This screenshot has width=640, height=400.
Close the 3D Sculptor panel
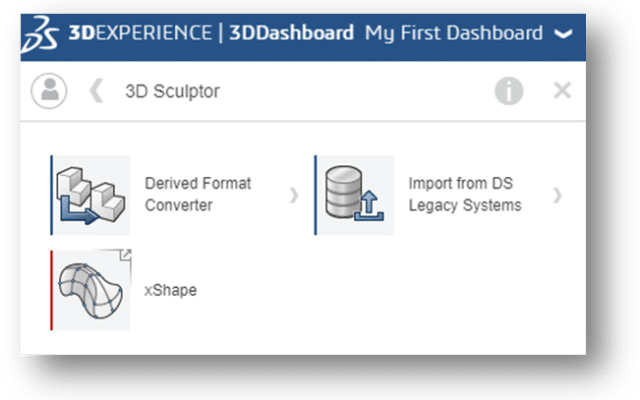click(562, 91)
